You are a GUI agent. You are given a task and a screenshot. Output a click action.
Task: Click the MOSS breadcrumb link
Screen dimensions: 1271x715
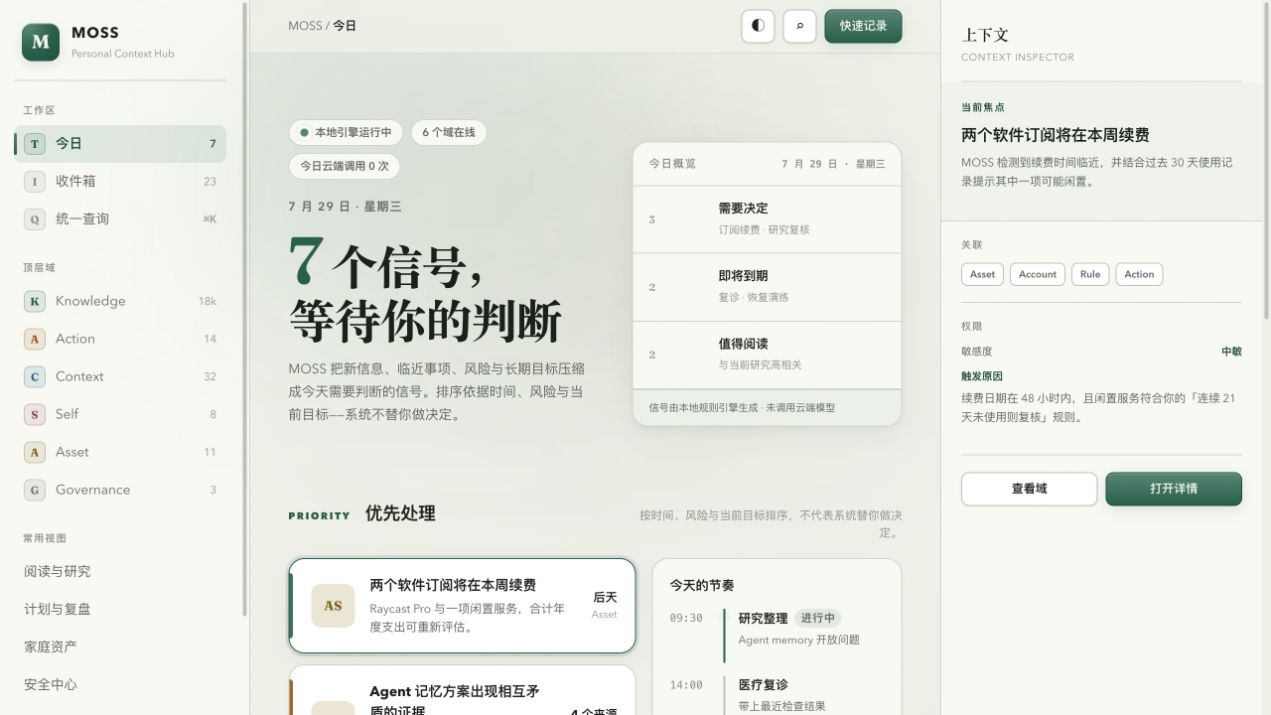pos(305,26)
